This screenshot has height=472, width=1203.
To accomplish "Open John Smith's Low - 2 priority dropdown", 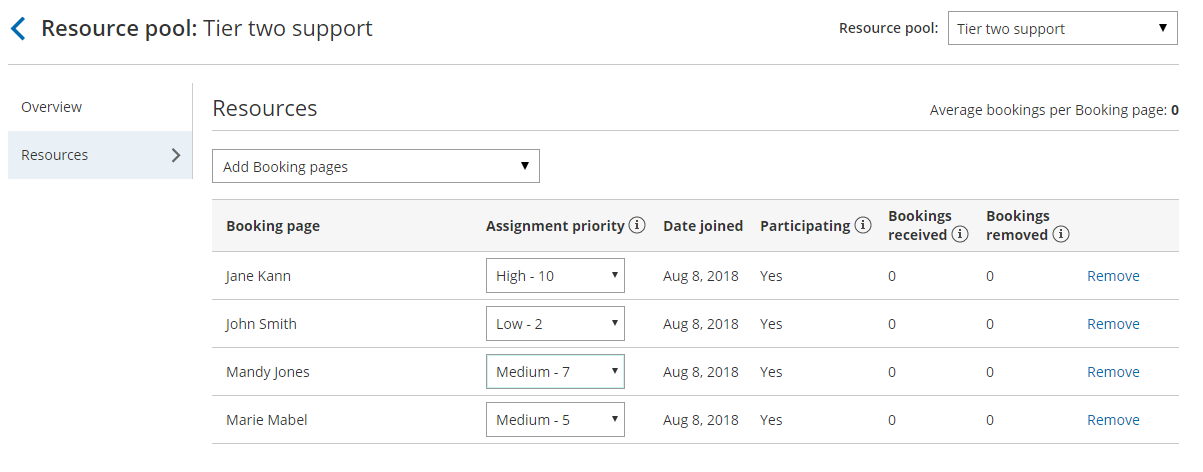I will [555, 324].
